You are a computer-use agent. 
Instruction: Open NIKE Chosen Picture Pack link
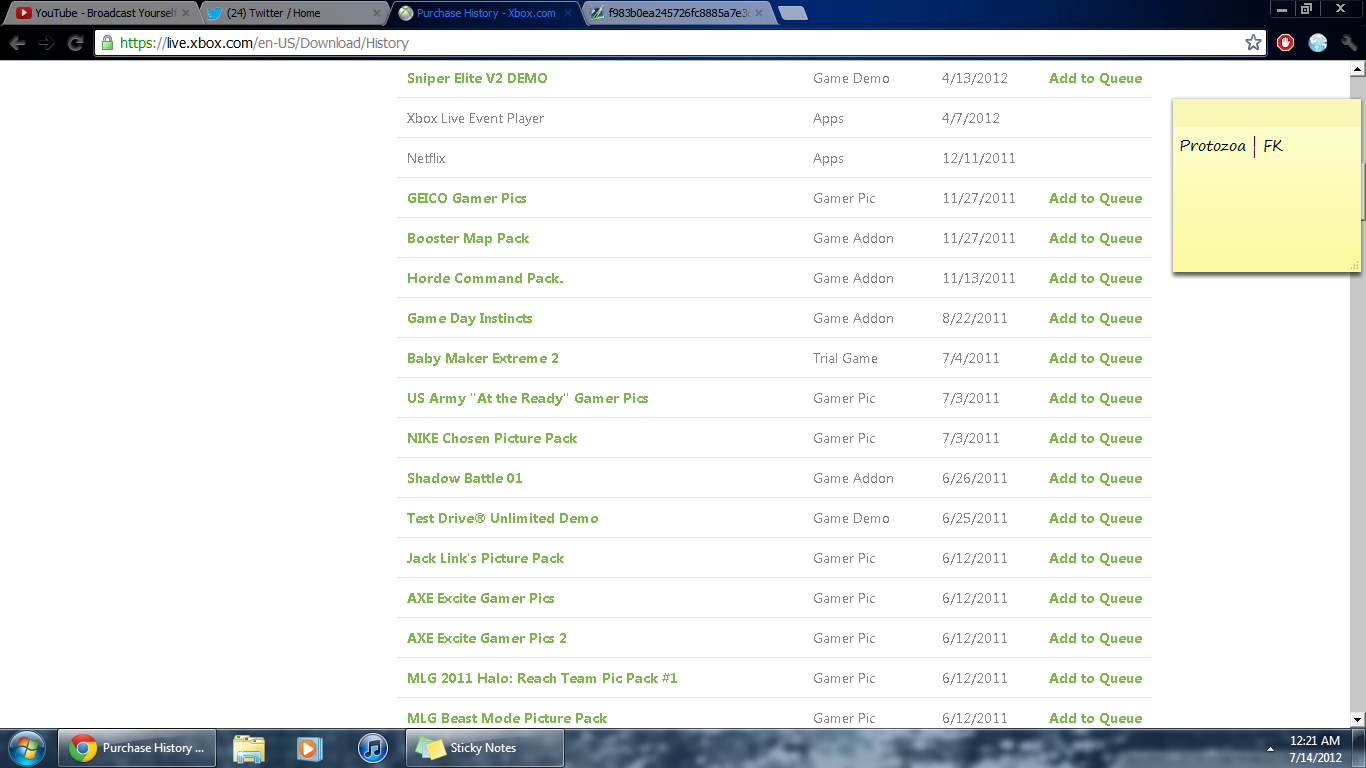[492, 438]
